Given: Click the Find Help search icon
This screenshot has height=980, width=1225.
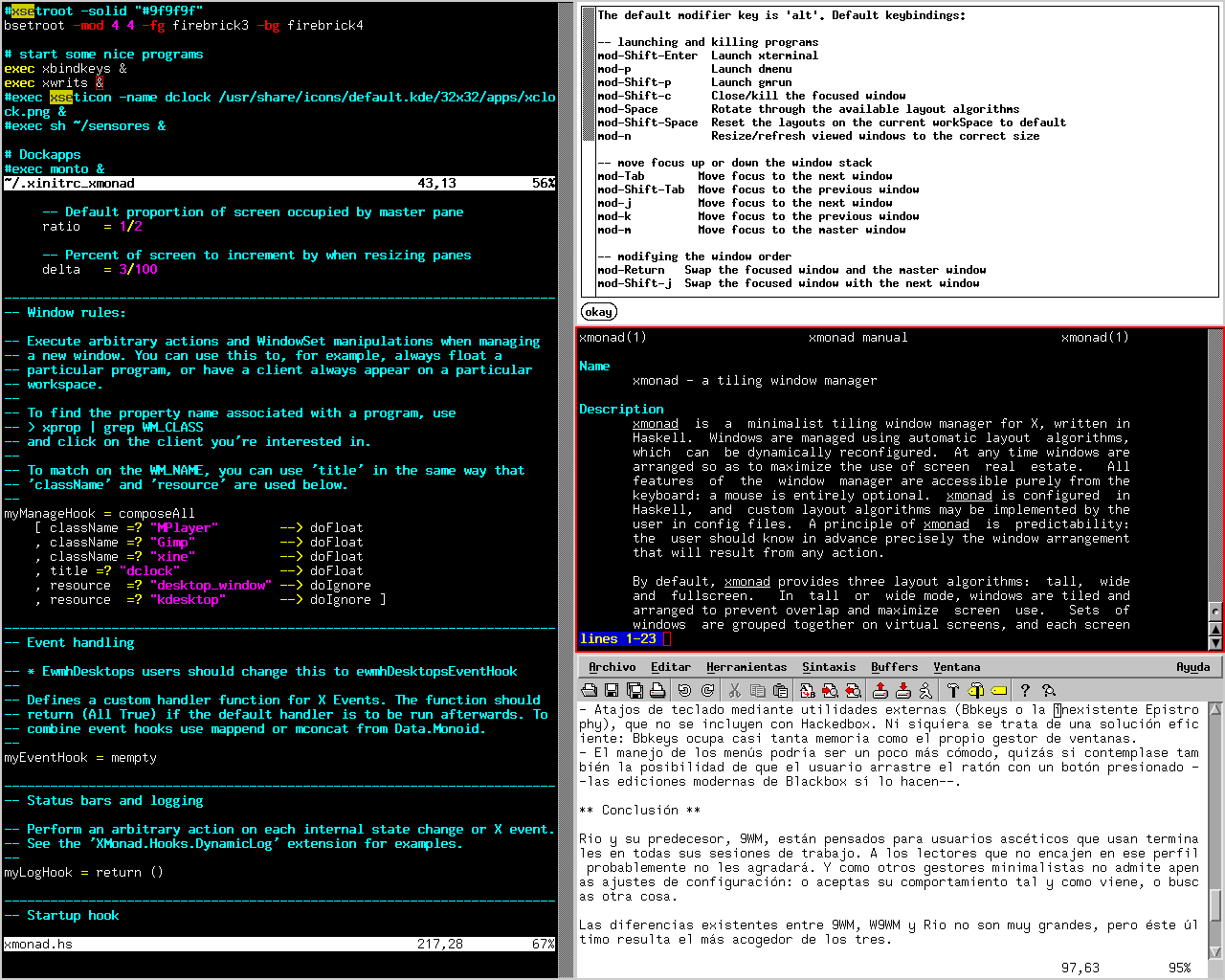Looking at the screenshot, I should pos(1048,690).
